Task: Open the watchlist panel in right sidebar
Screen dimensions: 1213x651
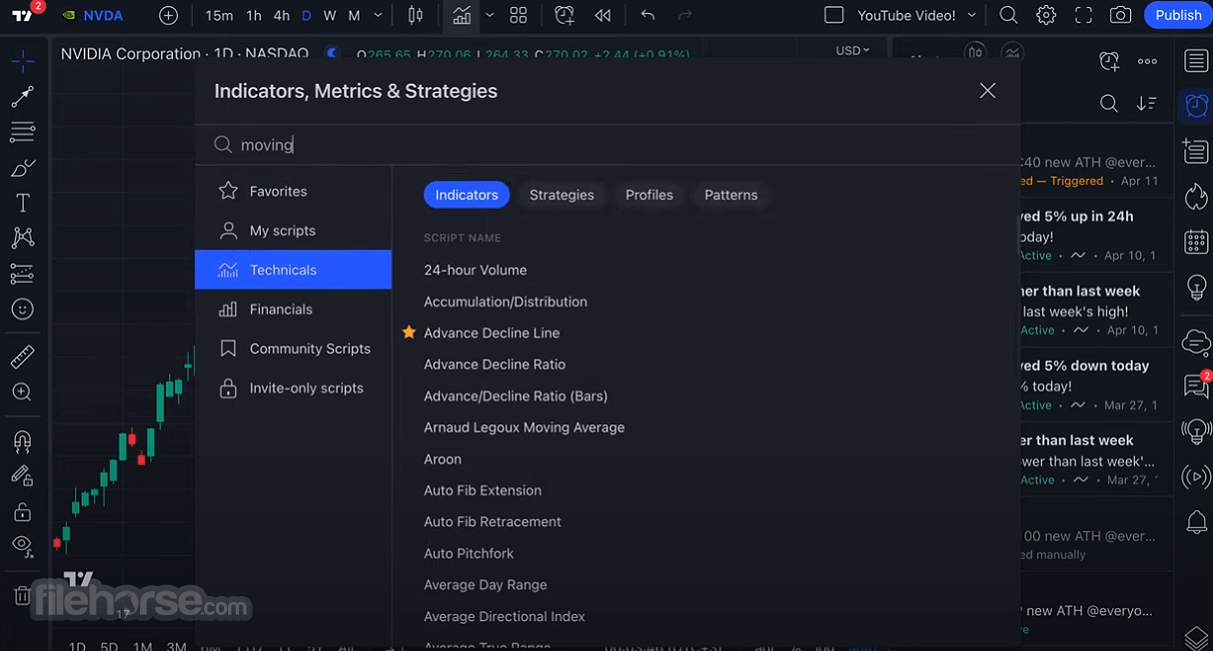Action: 1196,61
